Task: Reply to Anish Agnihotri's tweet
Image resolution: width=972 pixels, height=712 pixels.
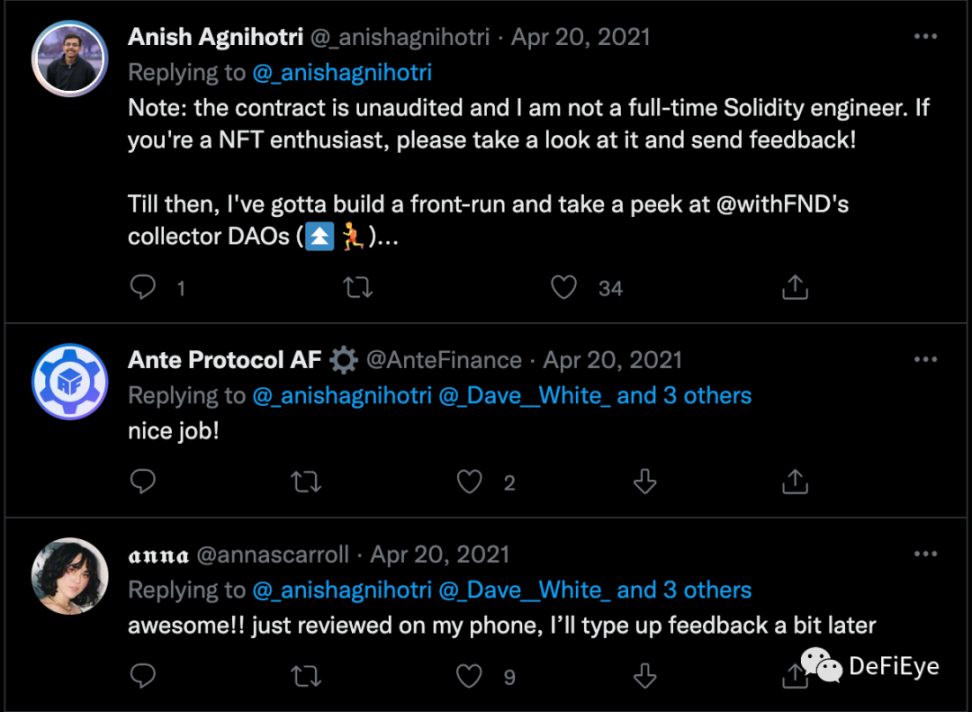Action: click(144, 288)
